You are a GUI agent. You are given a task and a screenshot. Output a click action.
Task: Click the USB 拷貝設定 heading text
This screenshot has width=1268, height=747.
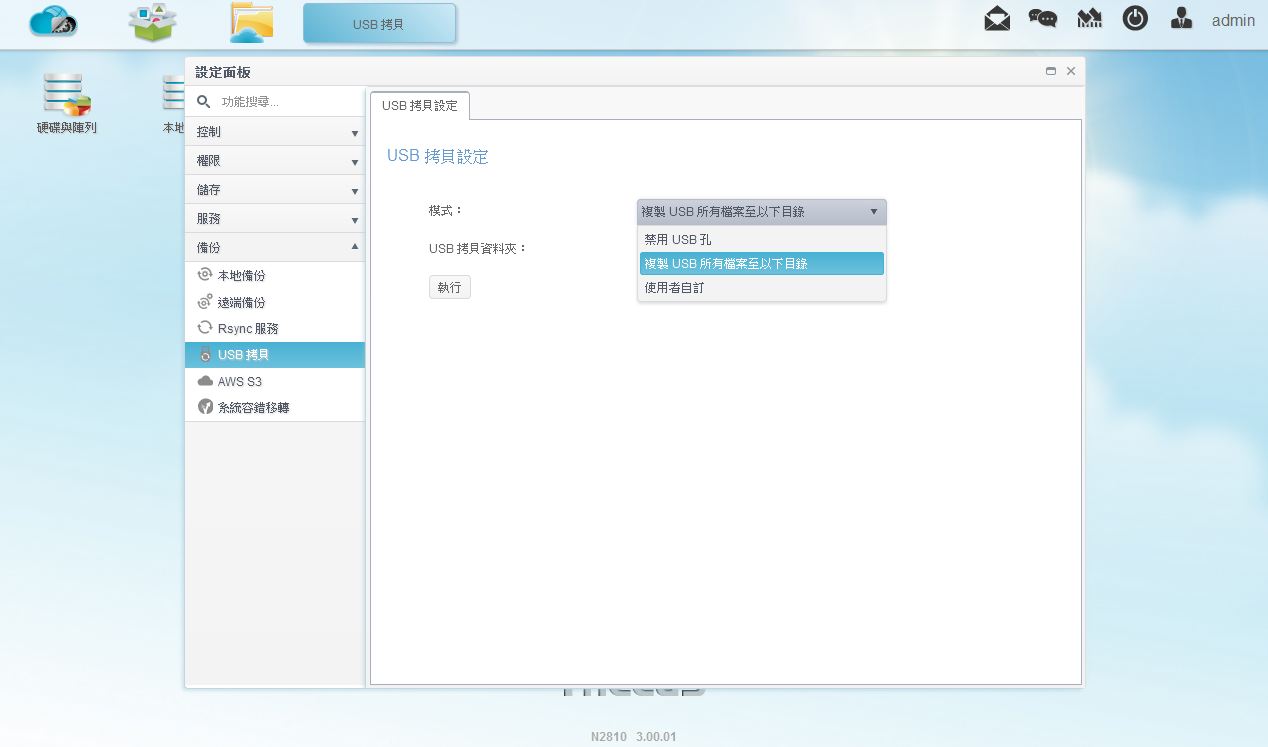tap(438, 156)
